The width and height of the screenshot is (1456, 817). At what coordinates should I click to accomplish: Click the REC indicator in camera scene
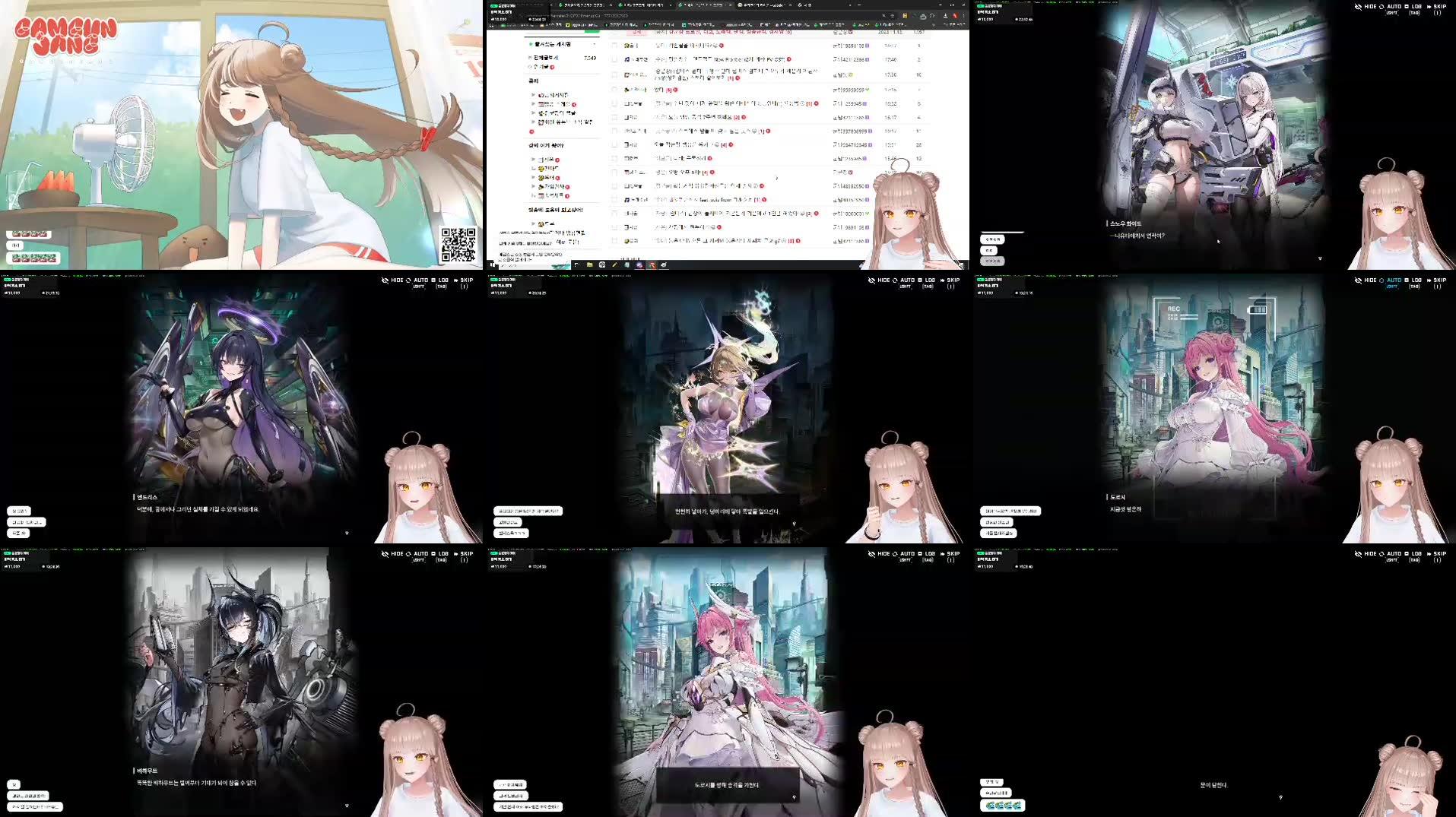tap(1174, 309)
